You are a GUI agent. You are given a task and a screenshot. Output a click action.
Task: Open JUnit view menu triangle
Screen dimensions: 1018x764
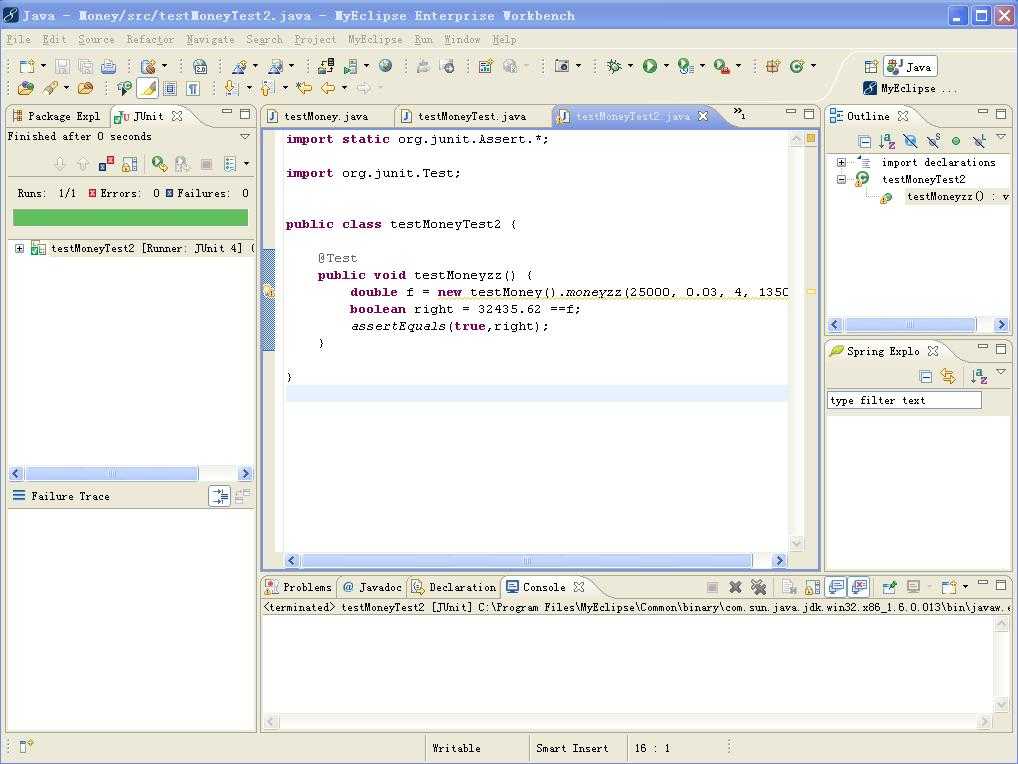[245, 136]
